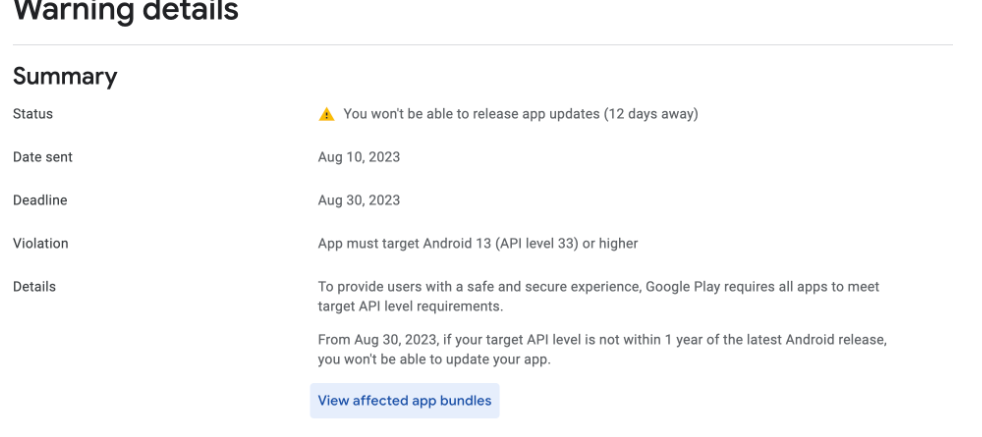Select the Date sent label
Screen dimensions: 982x437
[x=43, y=157]
